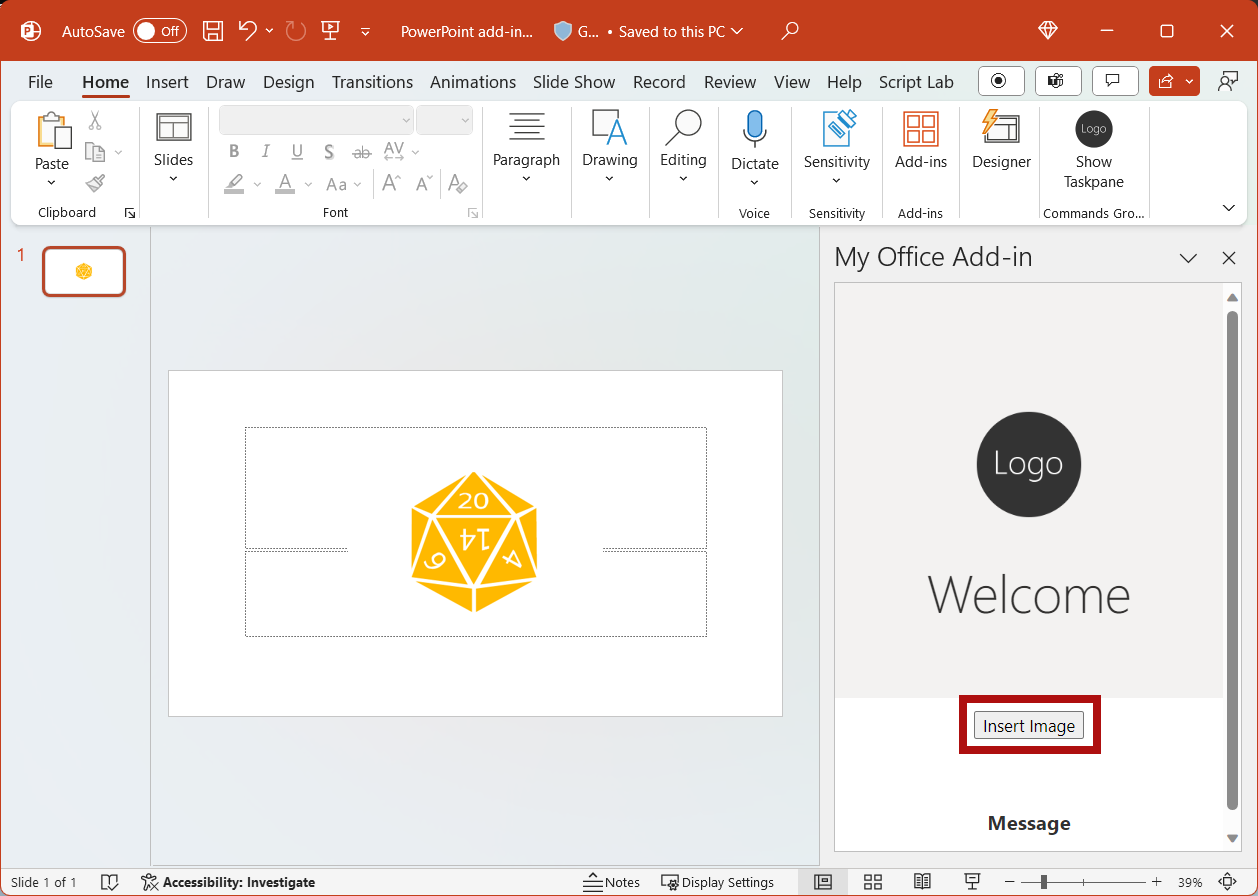Click the Save icon in title bar
This screenshot has height=896, width=1258.
click(213, 31)
